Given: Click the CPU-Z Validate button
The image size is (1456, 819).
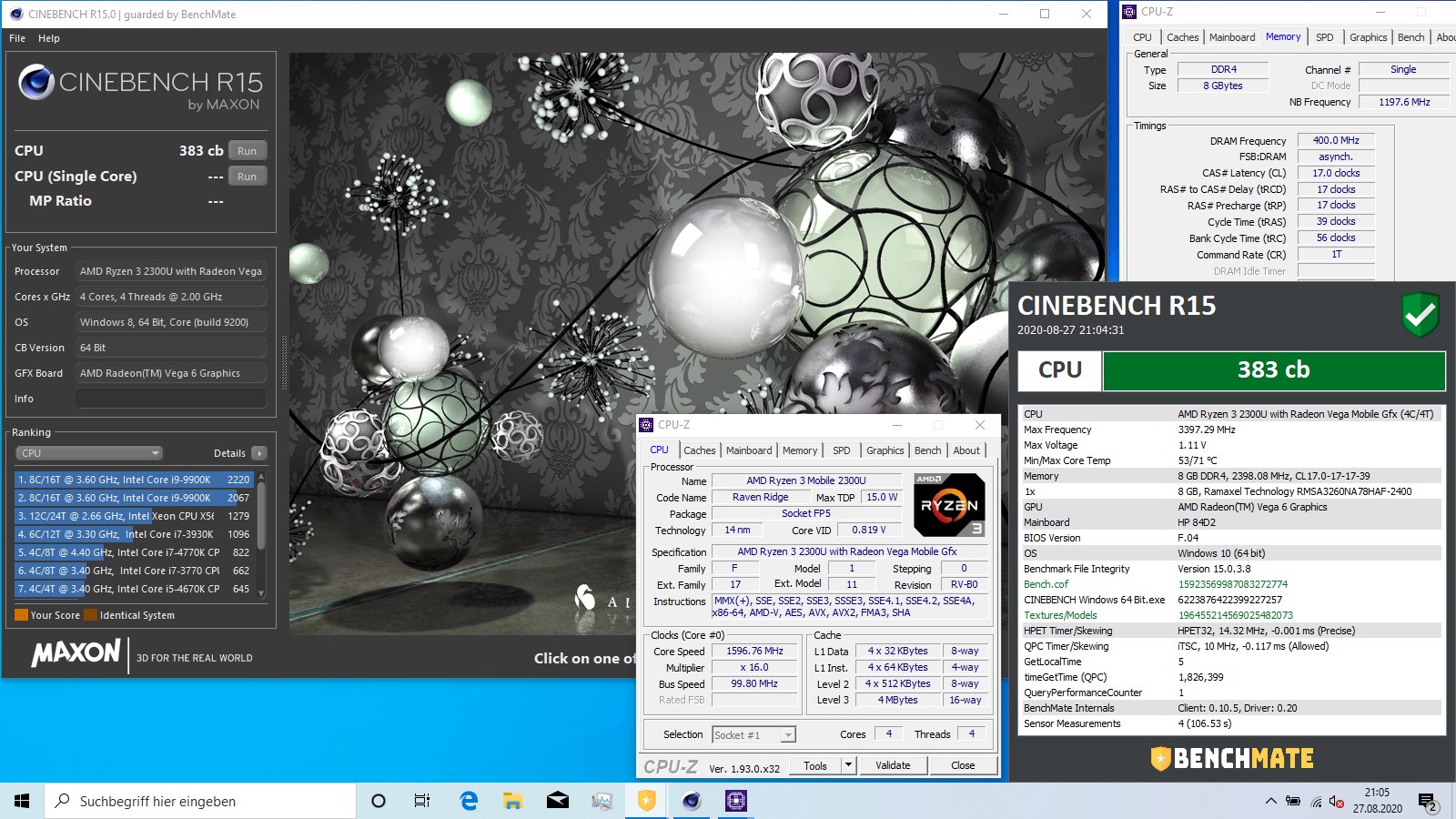Looking at the screenshot, I should coord(893,765).
